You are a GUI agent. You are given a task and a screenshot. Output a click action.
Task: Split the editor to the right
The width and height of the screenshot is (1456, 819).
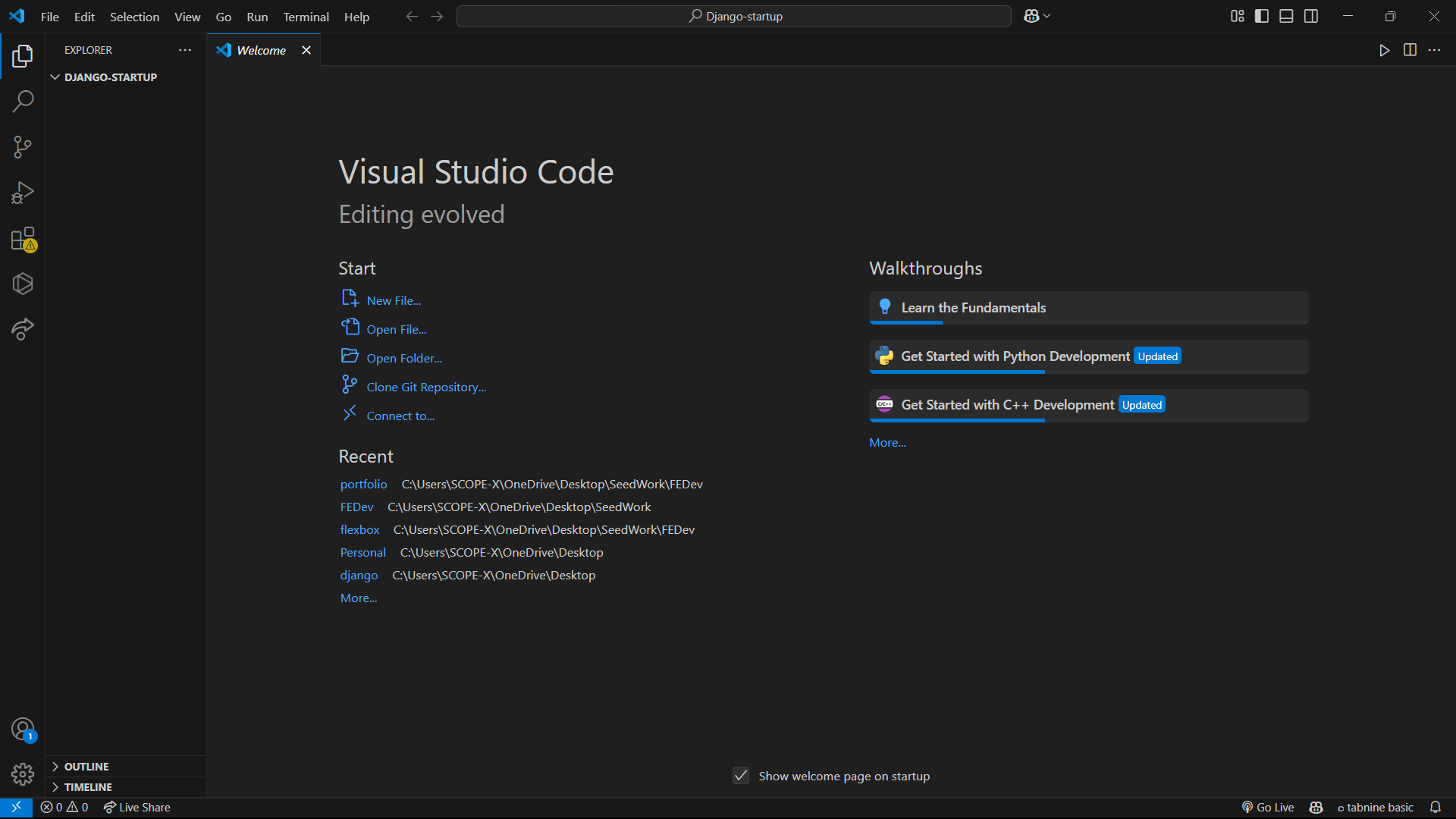coord(1410,50)
